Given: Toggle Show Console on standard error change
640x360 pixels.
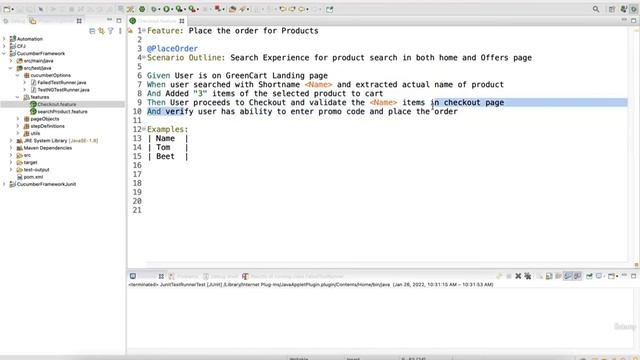Looking at the screenshot, I should click(577, 276).
